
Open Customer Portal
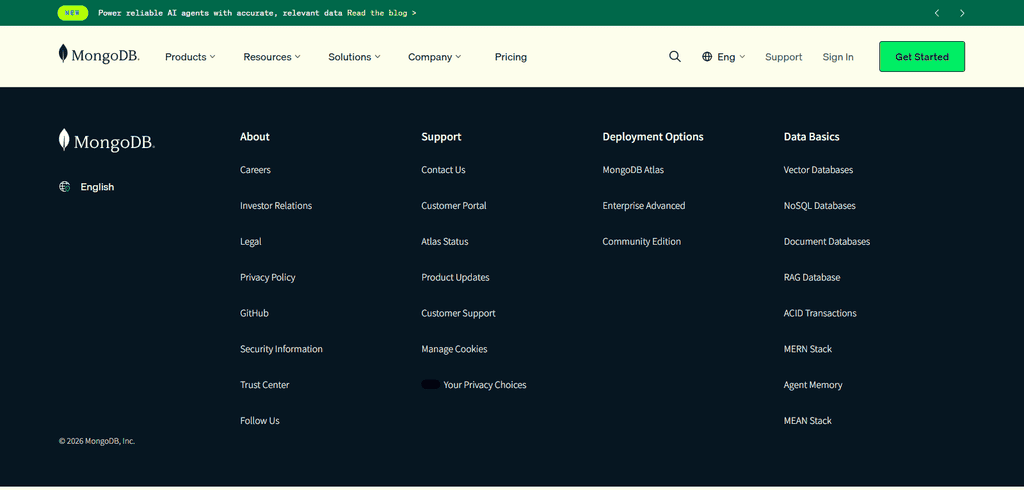tap(454, 206)
